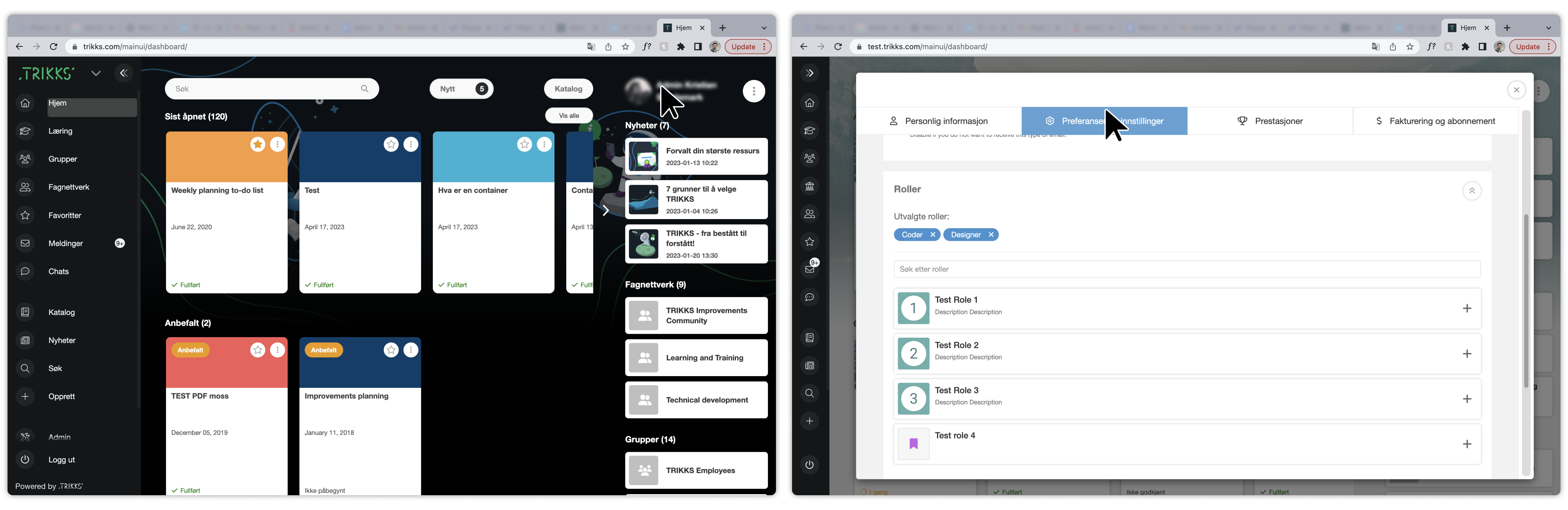The image size is (1568, 510).
Task: Bookmark test.trikks.com page with star
Action: [1410, 46]
